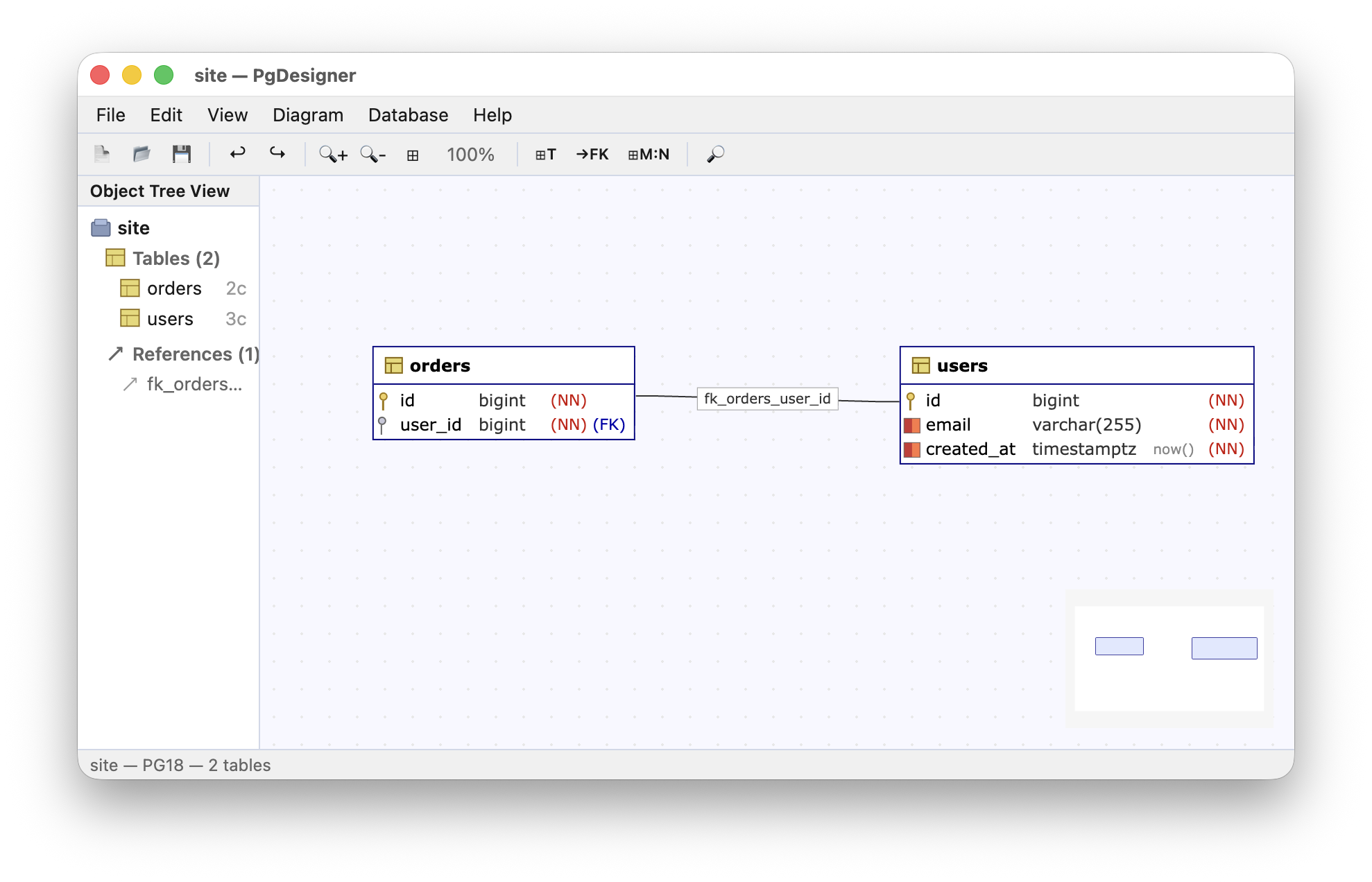Create a new diagram file

point(101,154)
